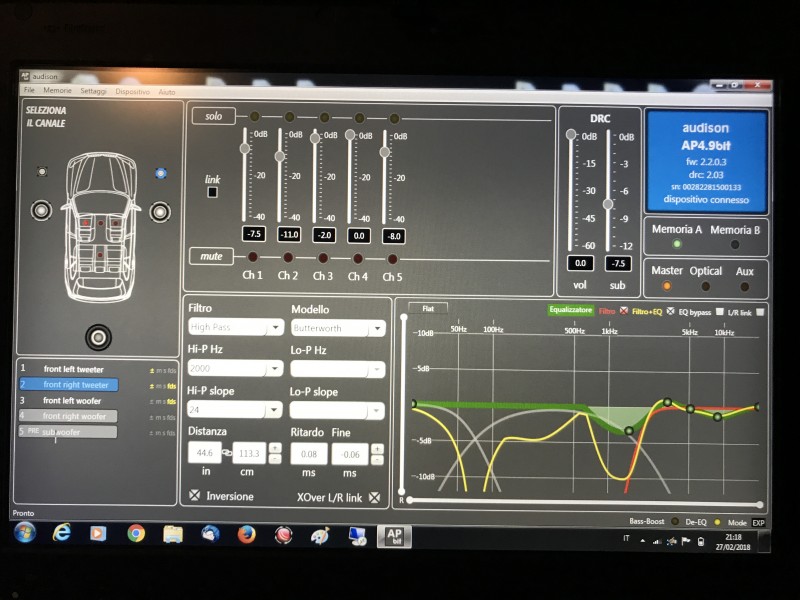800x600 pixels.
Task: Click the EXP mode button
Action: click(758, 522)
